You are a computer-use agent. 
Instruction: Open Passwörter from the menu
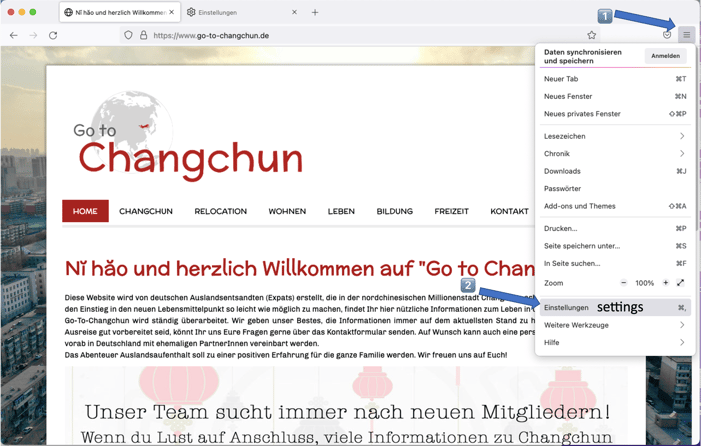click(615, 188)
